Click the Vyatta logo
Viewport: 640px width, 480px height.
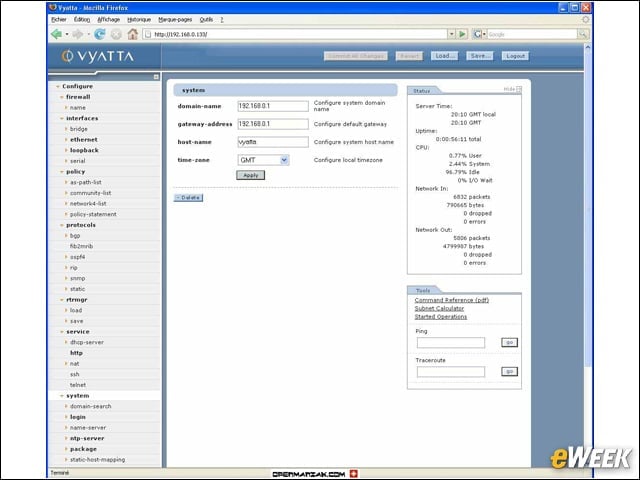[x=98, y=56]
